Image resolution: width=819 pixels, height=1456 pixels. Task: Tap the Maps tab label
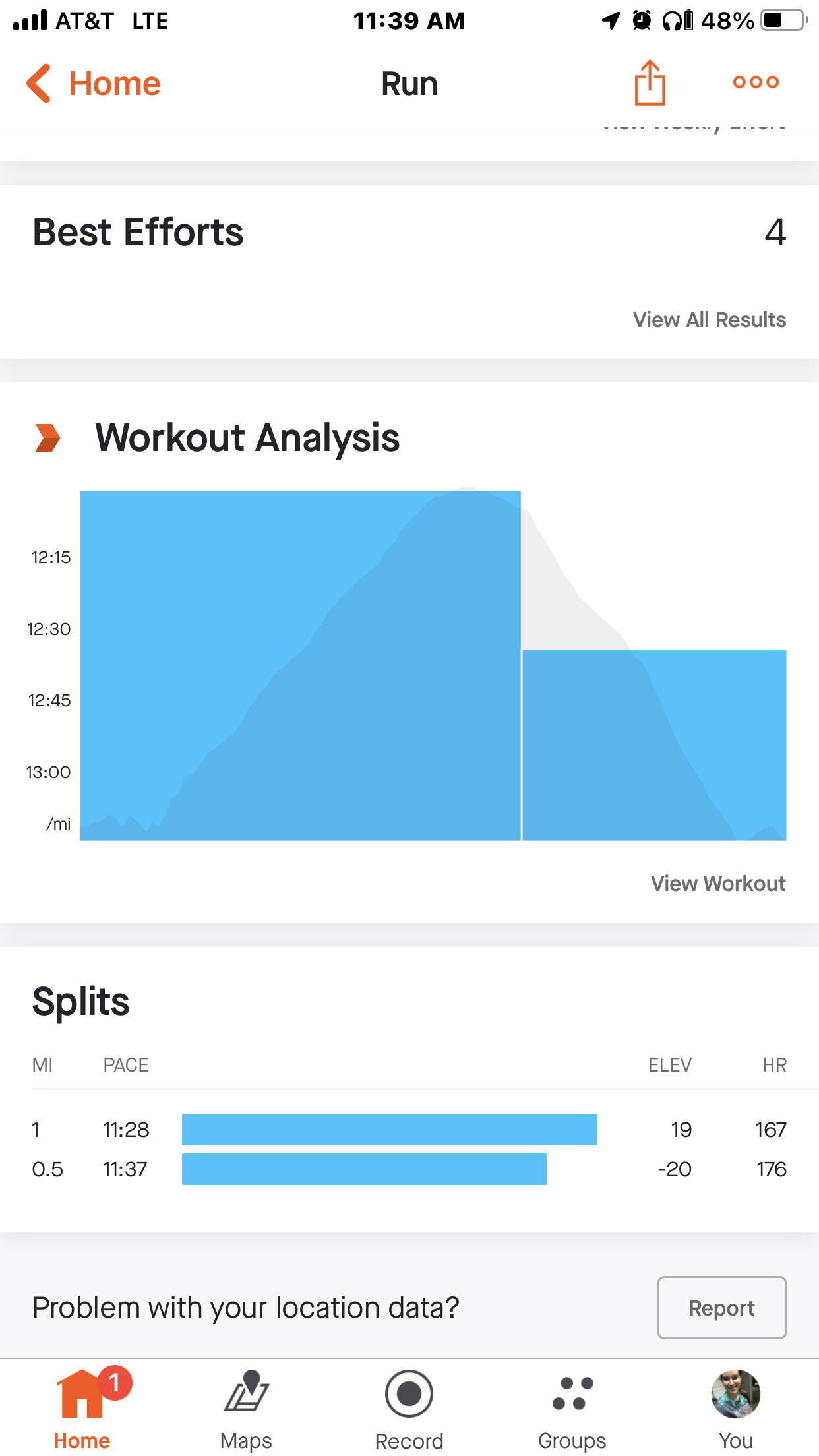246,1441
